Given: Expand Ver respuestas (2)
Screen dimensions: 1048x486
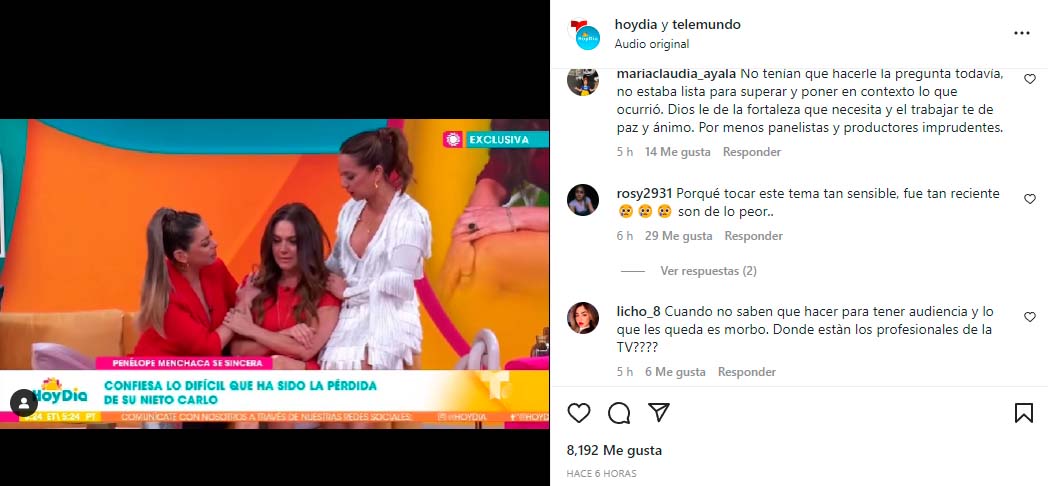Looking at the screenshot, I should [708, 271].
